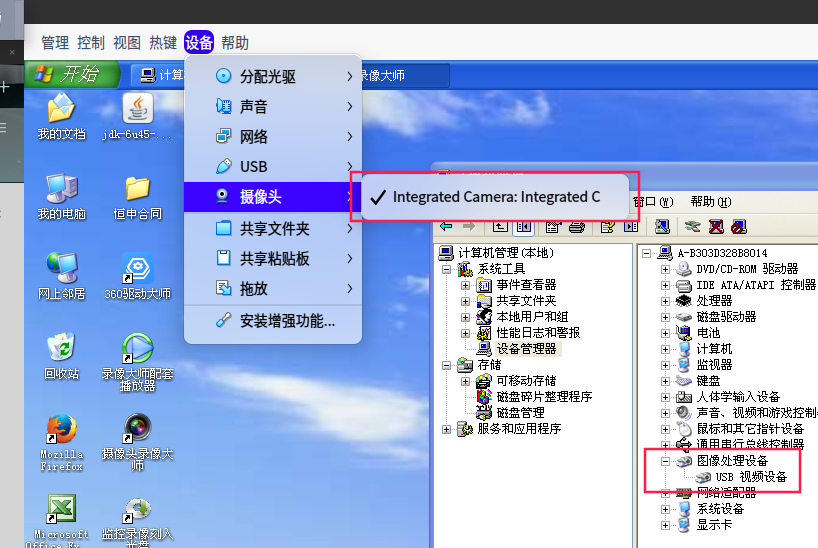
Task: Expand DVD/CD-ROM 驱动器 device node
Action: point(665,269)
